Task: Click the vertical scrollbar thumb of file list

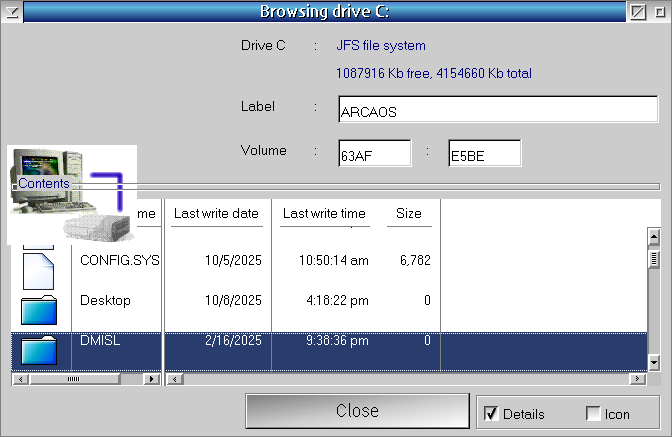Action: tap(654, 259)
